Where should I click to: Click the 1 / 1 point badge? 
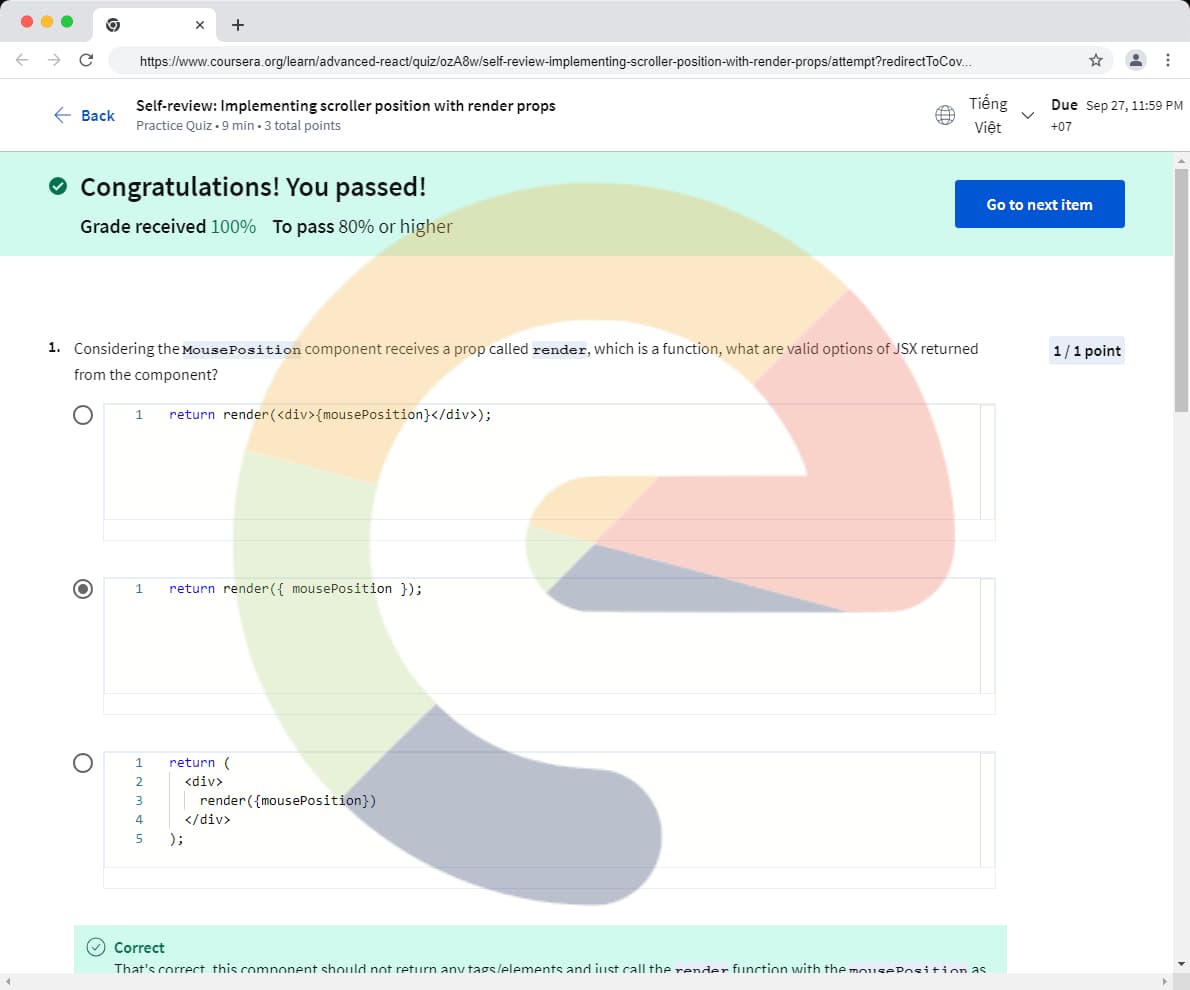point(1086,351)
